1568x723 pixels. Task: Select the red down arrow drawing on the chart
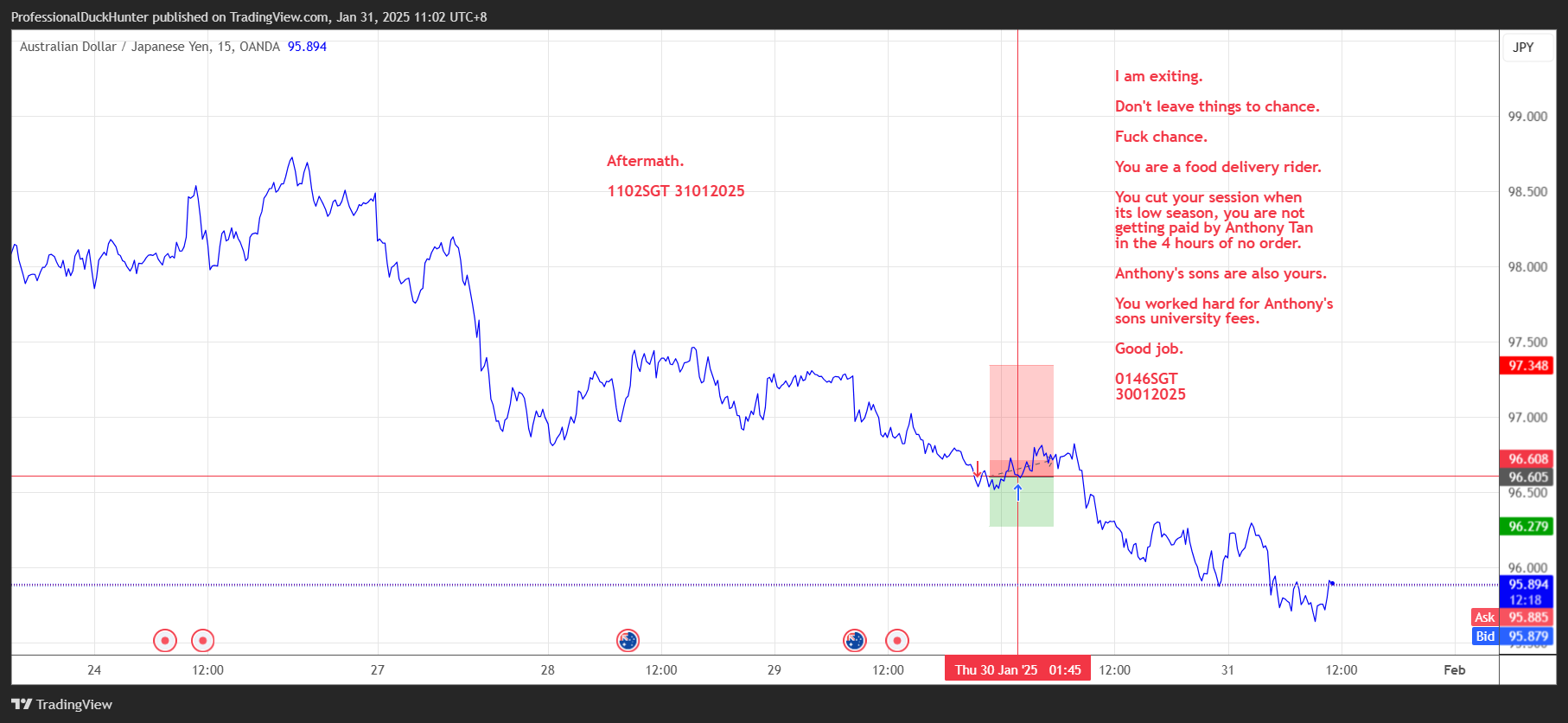978,470
